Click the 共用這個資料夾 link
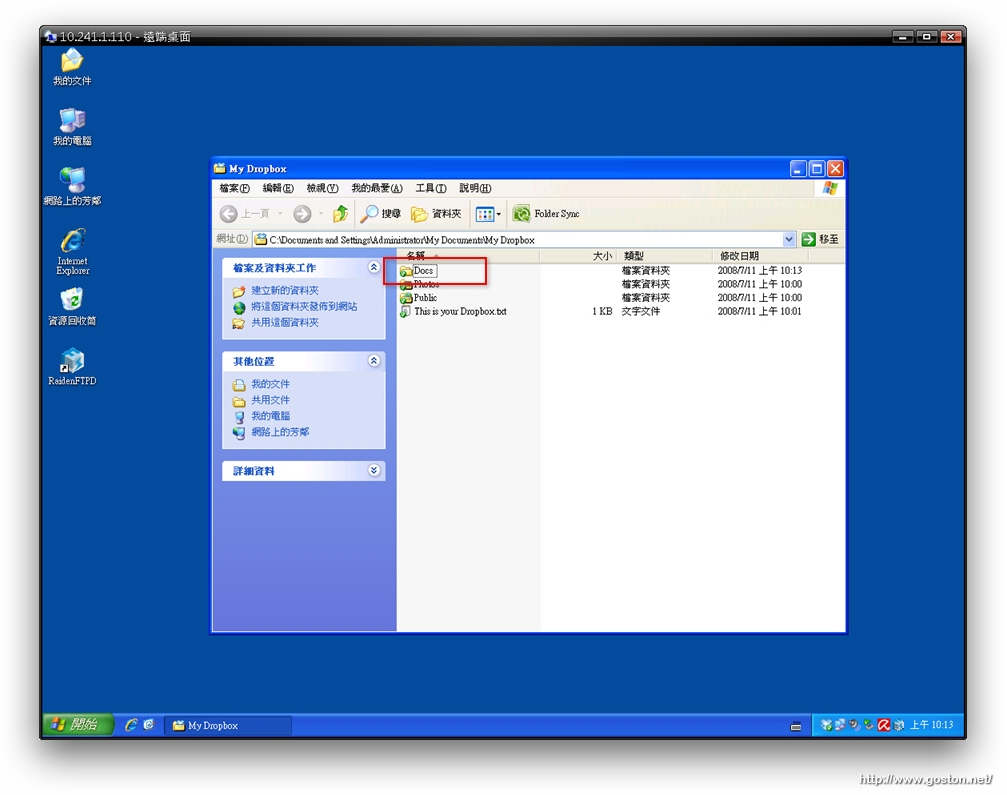 coord(285,323)
